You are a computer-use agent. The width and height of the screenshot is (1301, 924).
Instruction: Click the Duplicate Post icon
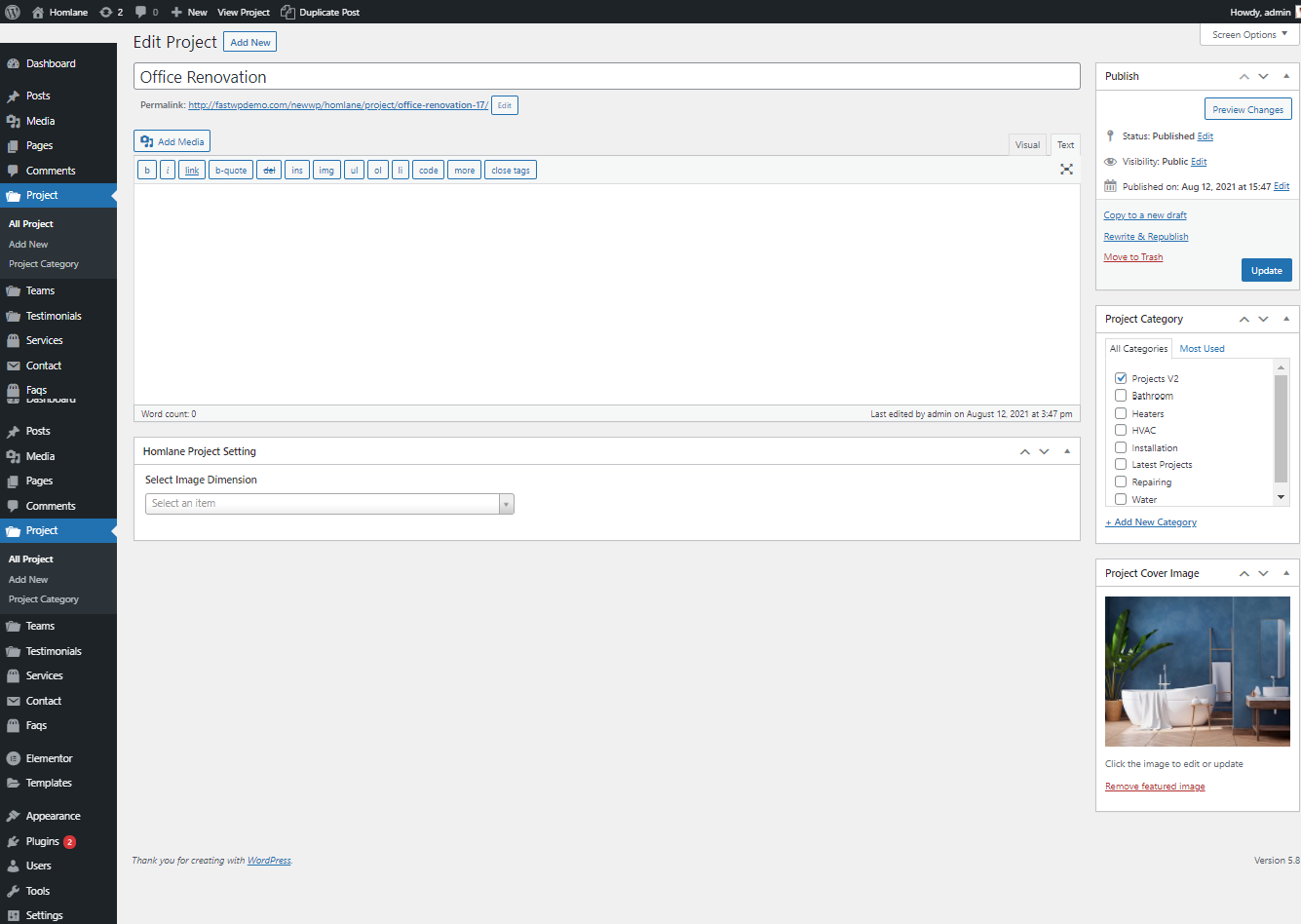tap(287, 12)
